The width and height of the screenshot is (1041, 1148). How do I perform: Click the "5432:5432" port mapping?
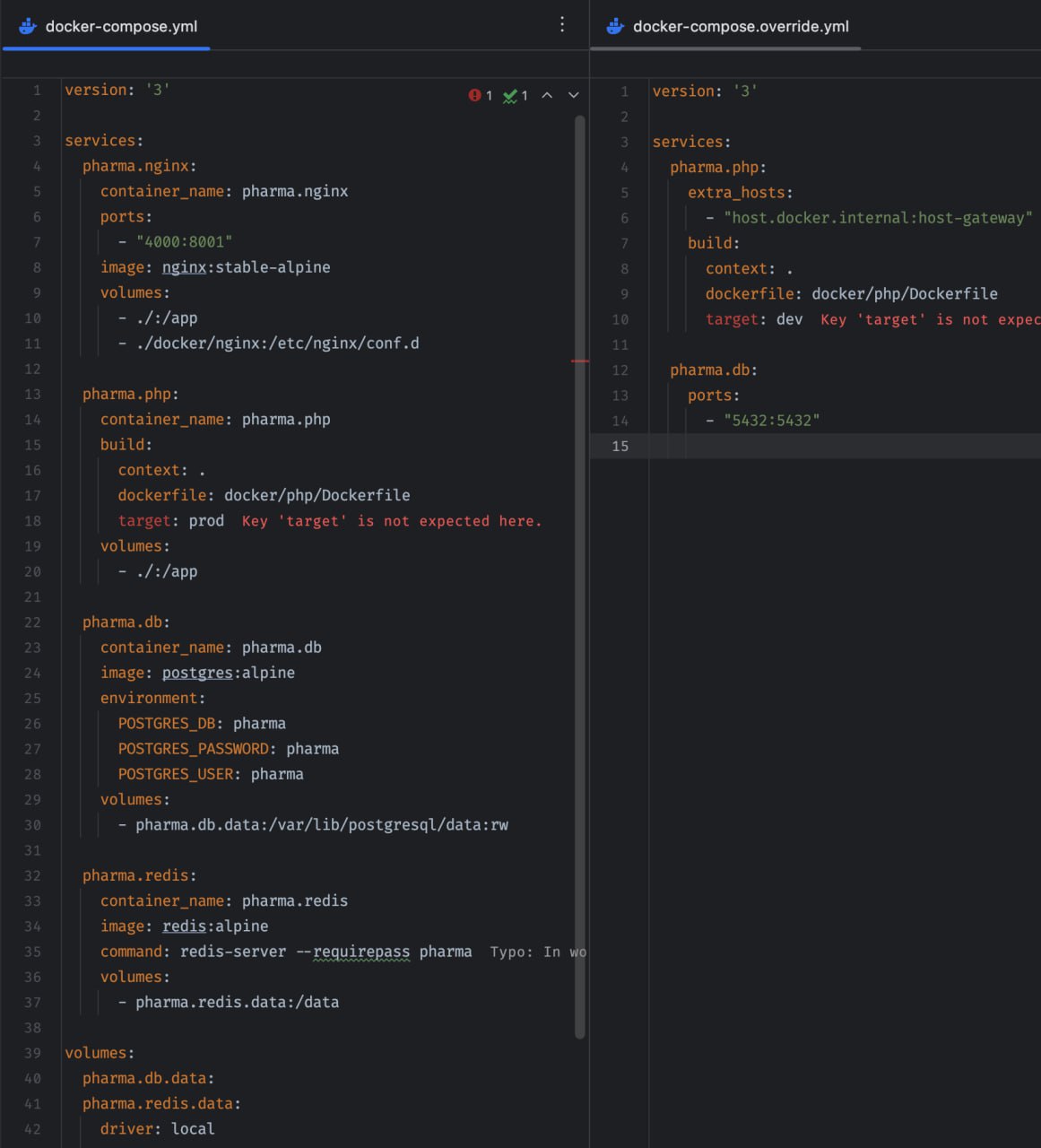pos(772,420)
